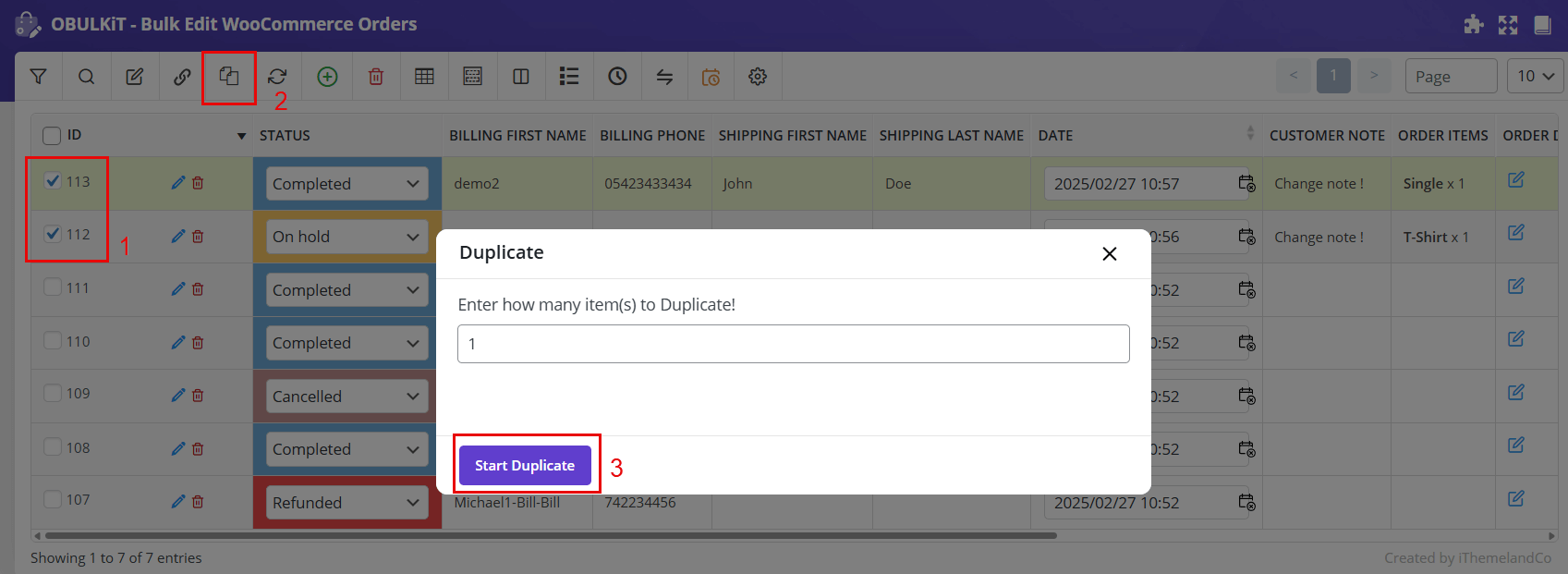Open the quick search magnifier
Image resolution: width=1568 pixels, height=574 pixels.
(86, 77)
